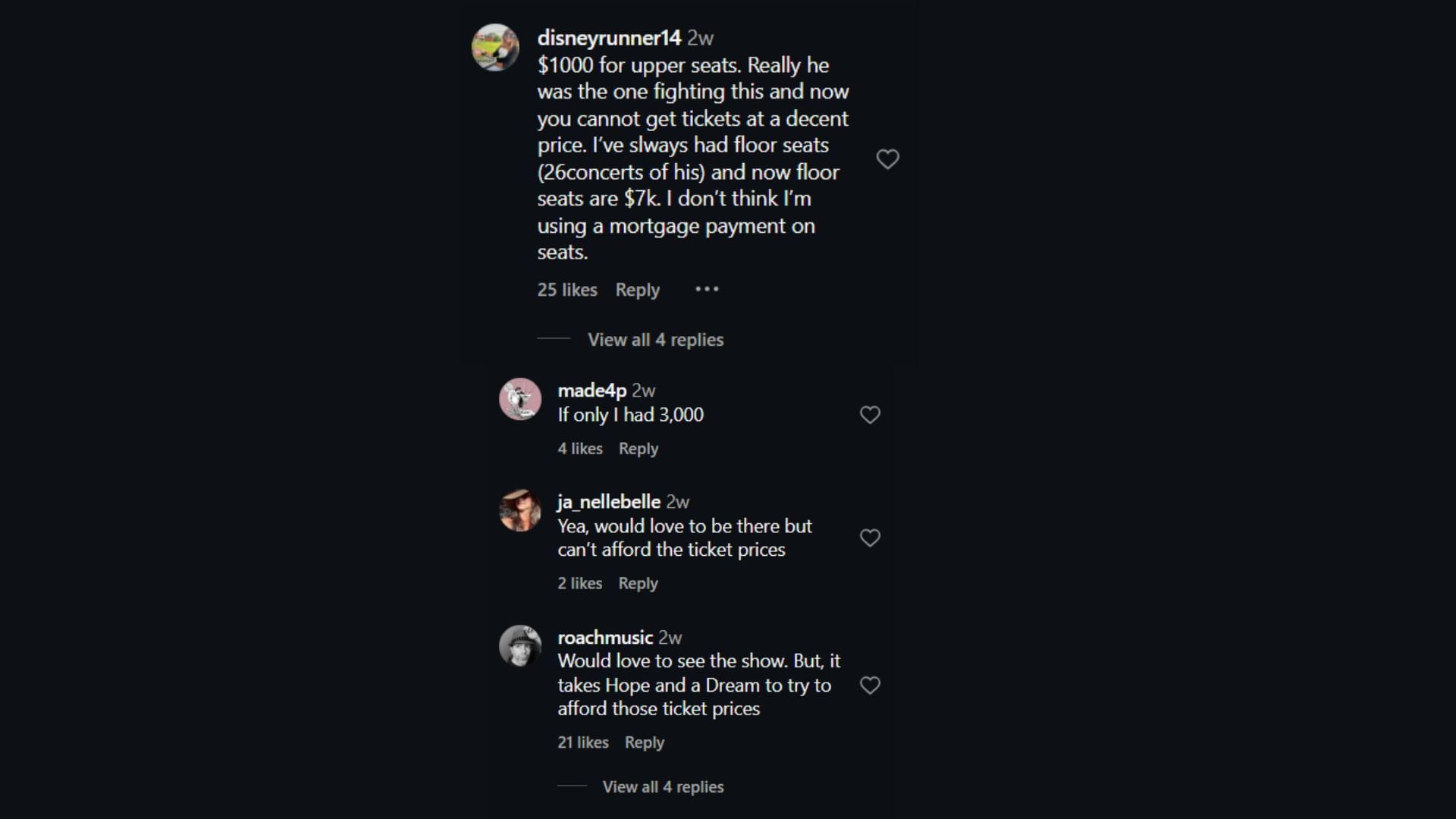Open the made4p username link

591,391
